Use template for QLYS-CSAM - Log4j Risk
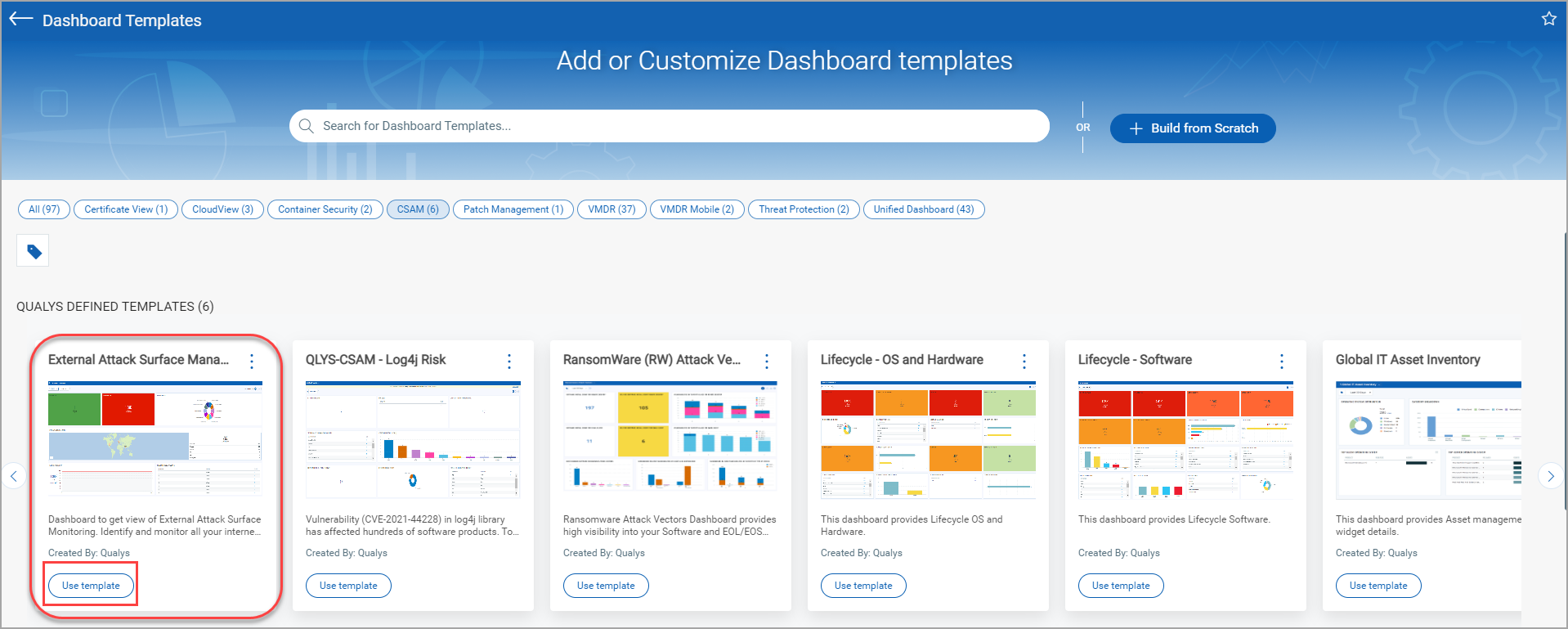Screen dimensions: 1568x629 click(348, 586)
